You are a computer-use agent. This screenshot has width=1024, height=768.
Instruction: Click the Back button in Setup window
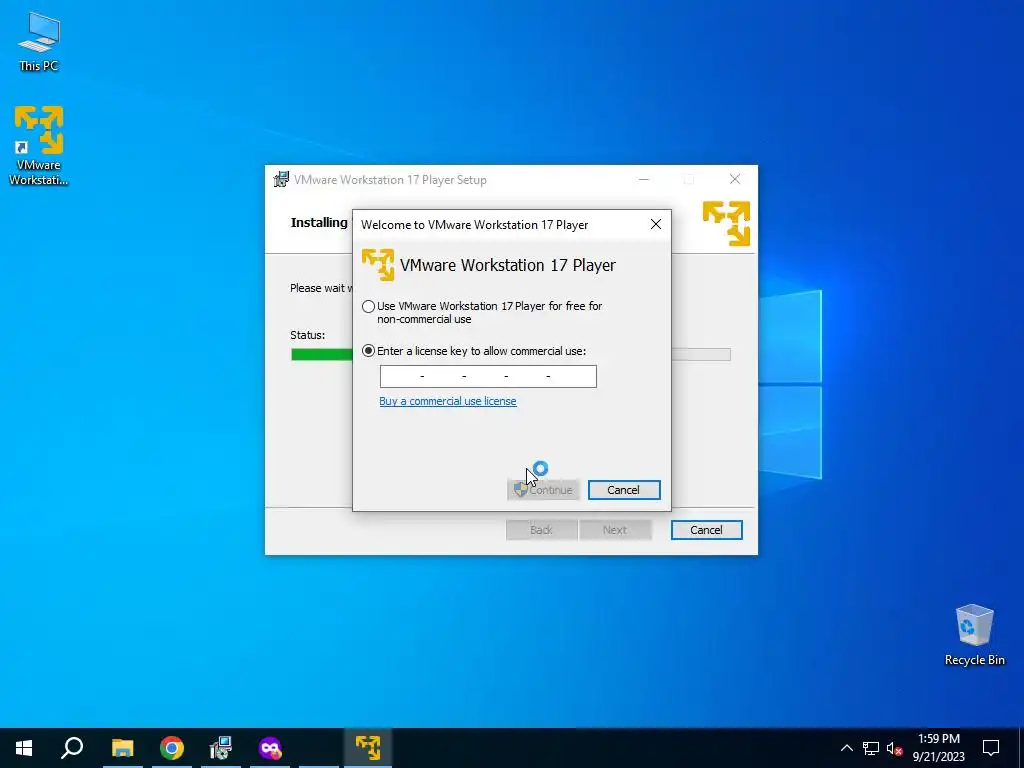pos(541,530)
